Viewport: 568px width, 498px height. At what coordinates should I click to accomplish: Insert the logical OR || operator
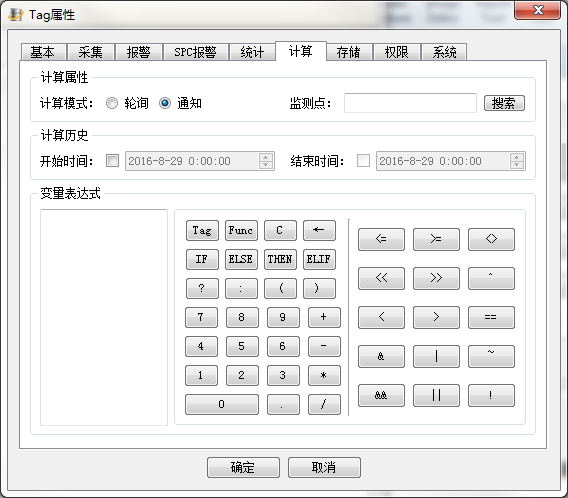[x=436, y=396]
